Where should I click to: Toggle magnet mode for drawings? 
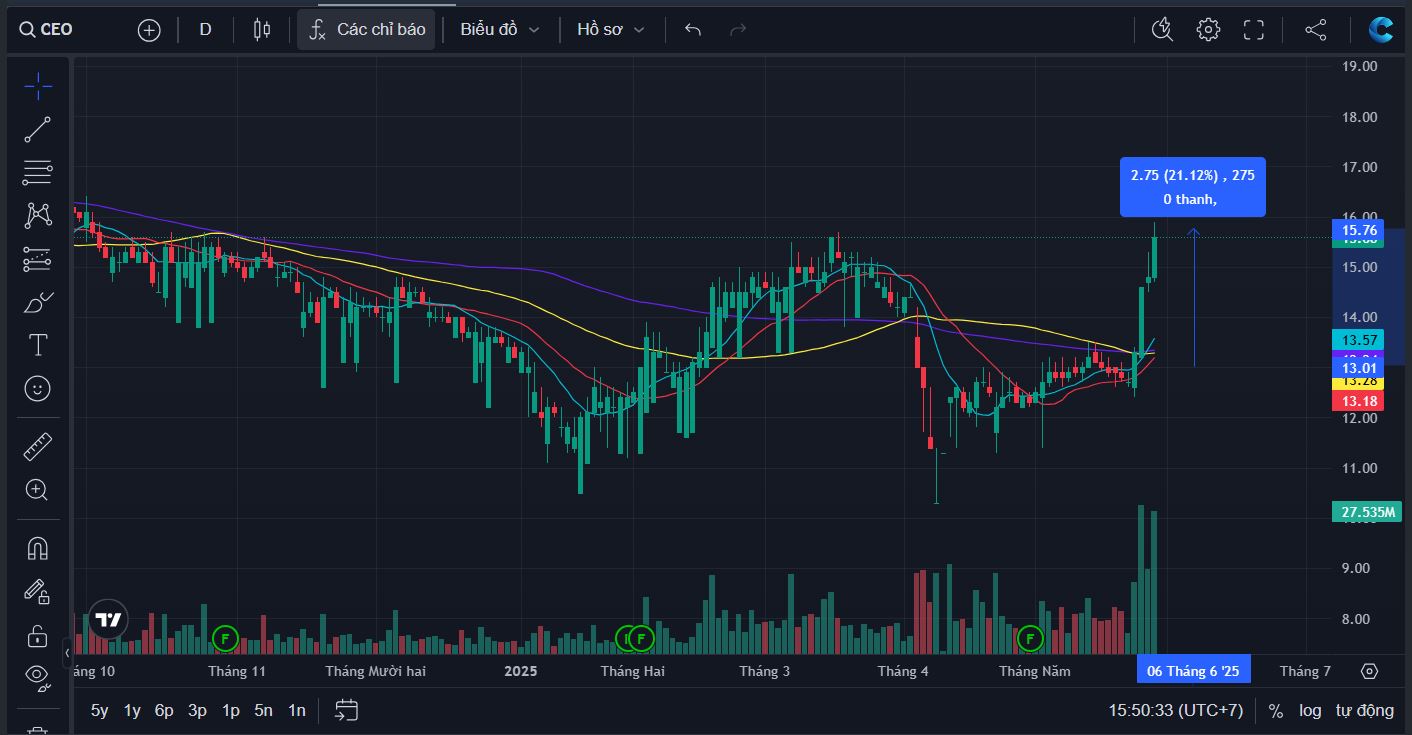coord(37,549)
